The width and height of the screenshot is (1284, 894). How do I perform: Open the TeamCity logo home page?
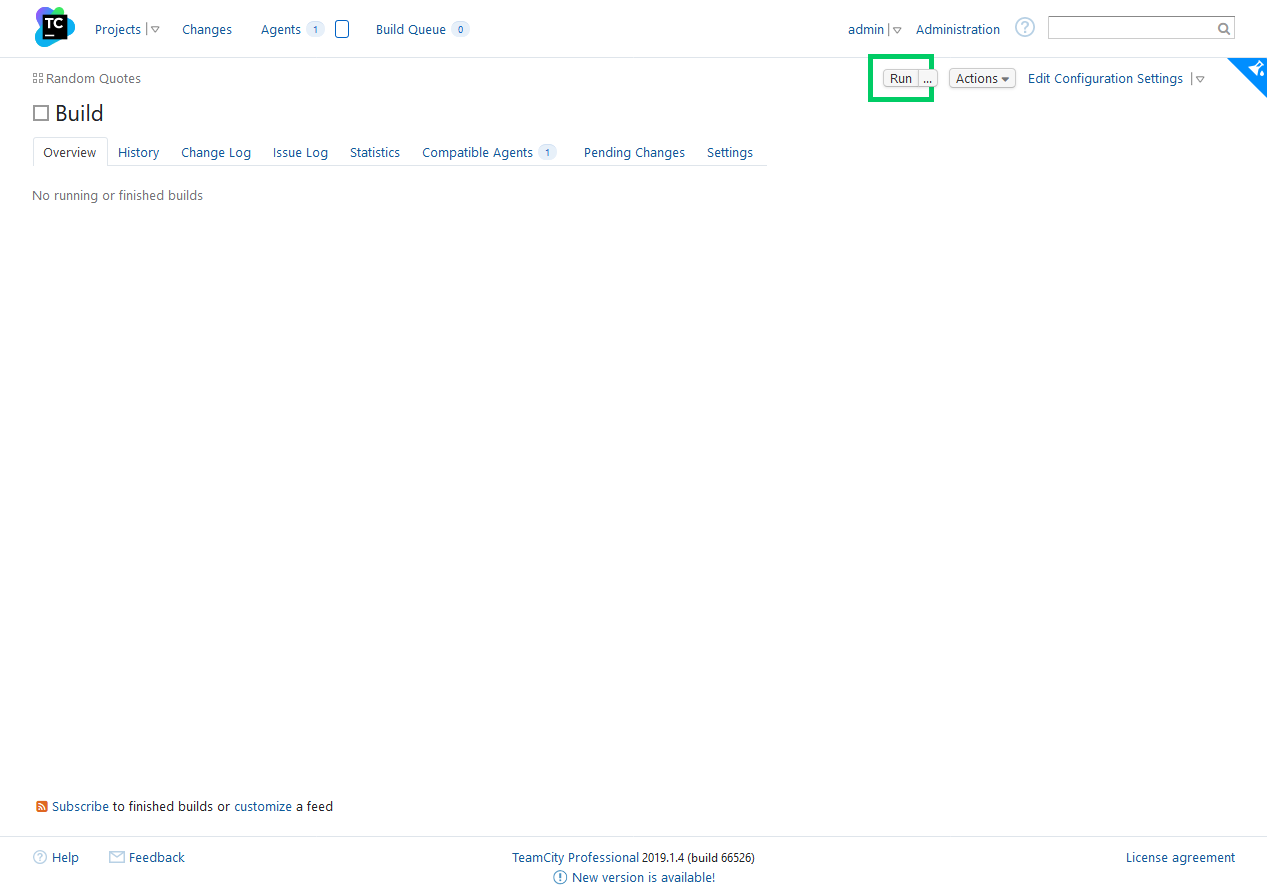(x=55, y=27)
